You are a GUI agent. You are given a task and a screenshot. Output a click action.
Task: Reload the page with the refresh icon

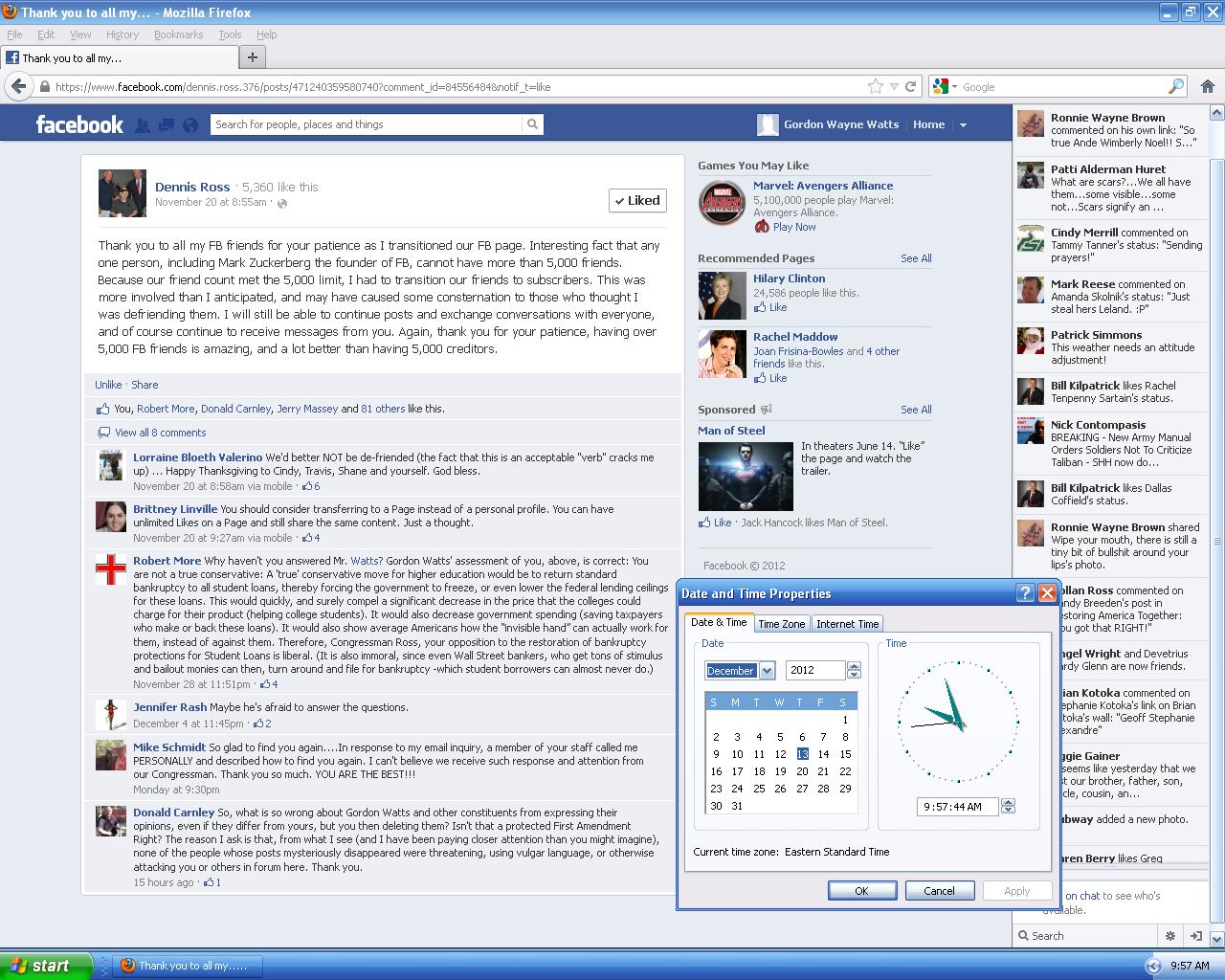point(911,86)
